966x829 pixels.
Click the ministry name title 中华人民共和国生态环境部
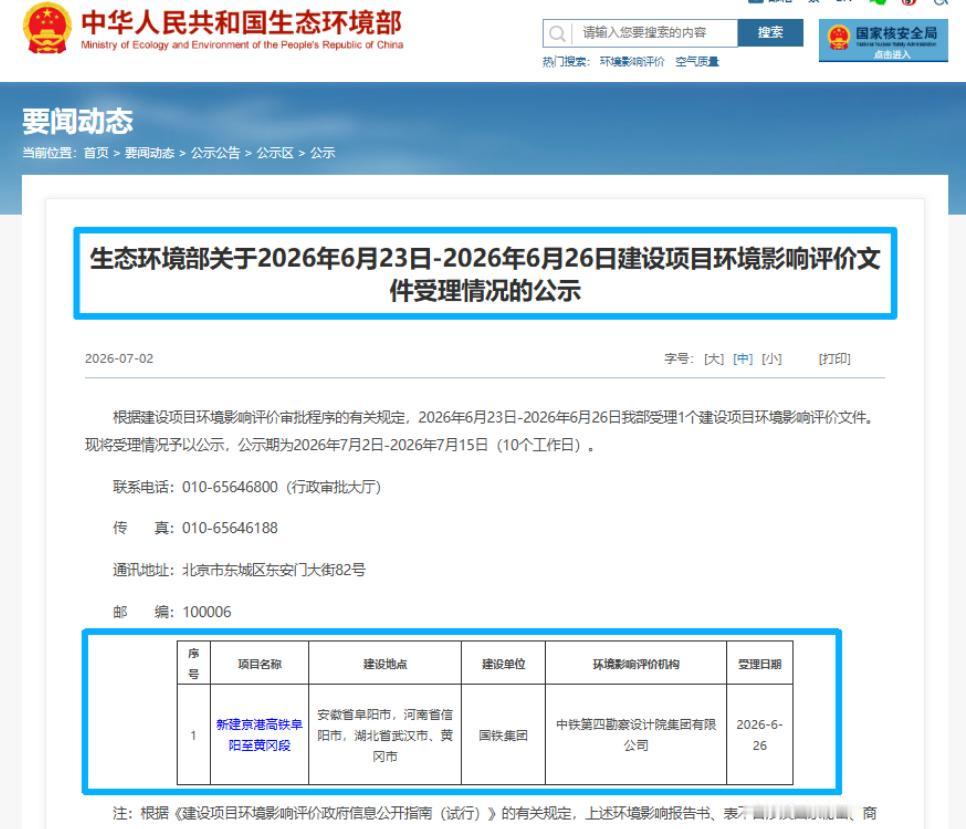(x=242, y=23)
